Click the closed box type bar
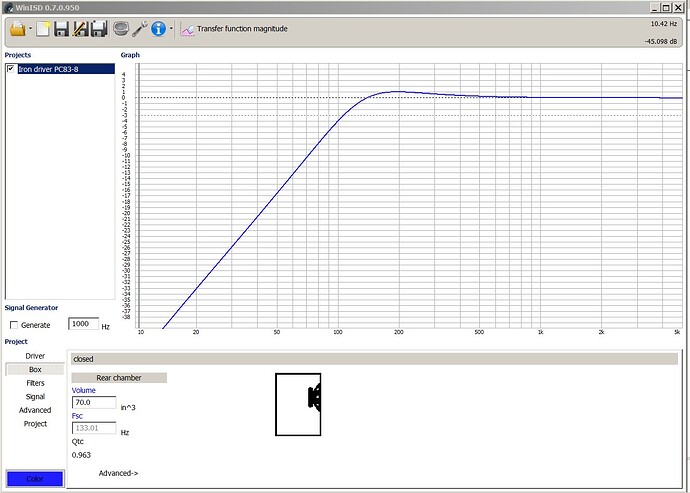 tap(374, 359)
